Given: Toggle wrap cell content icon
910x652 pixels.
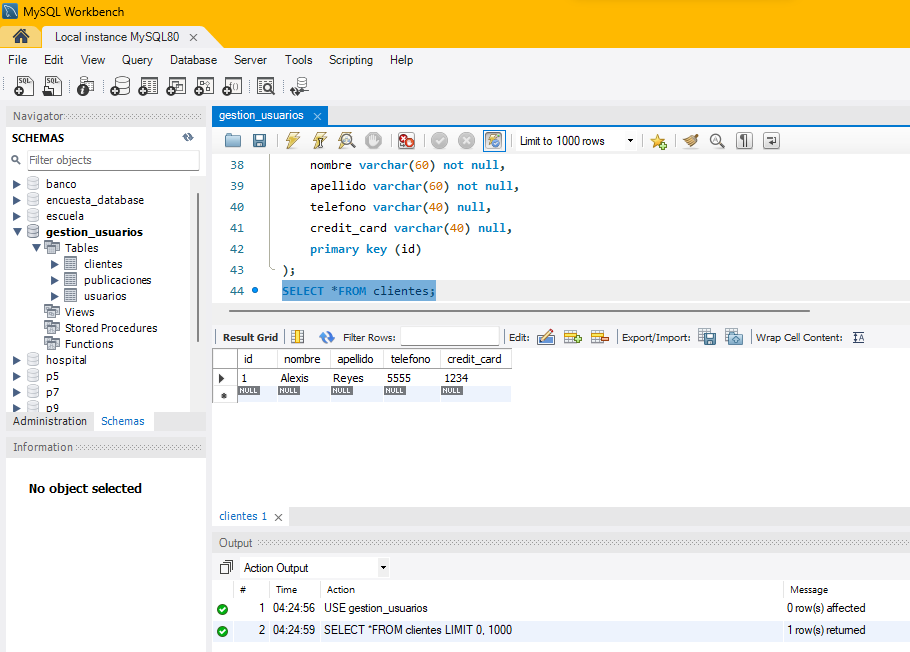Looking at the screenshot, I should [x=858, y=338].
